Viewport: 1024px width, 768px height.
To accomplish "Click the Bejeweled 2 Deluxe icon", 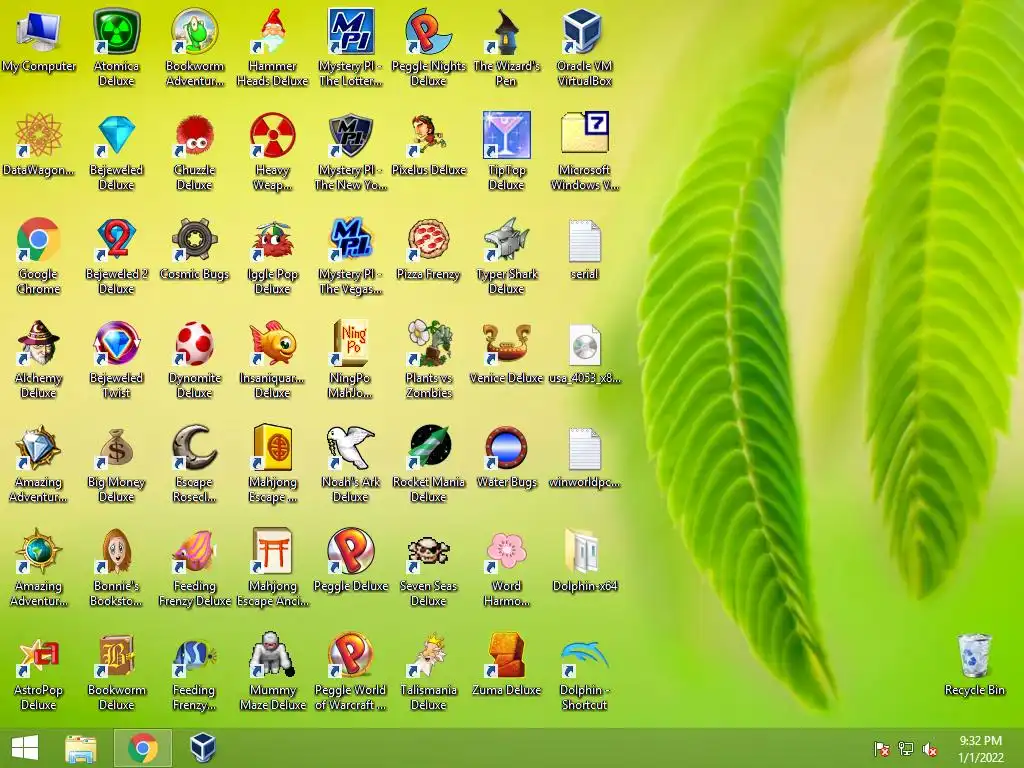I will coord(116,240).
